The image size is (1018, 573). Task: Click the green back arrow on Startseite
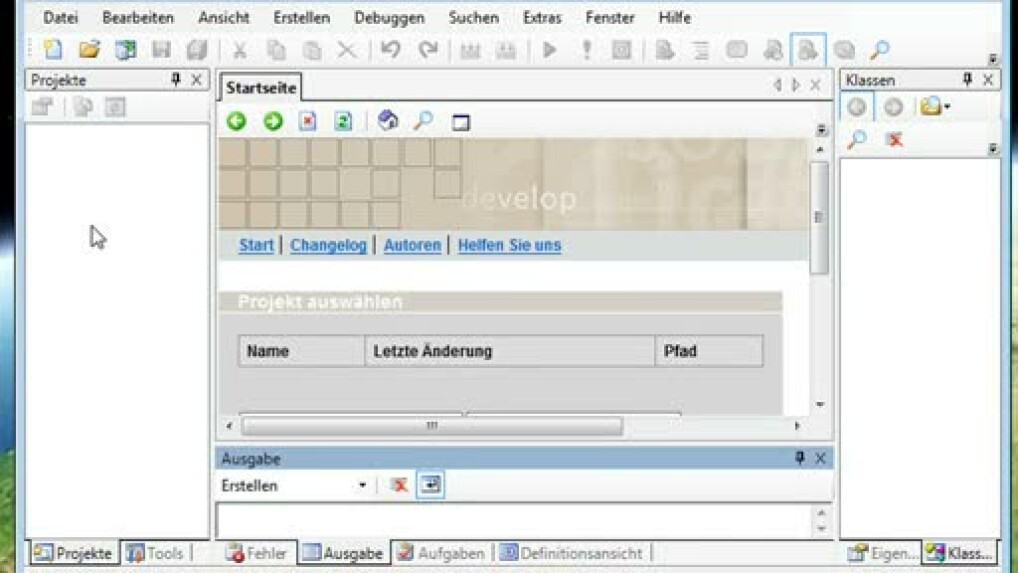click(x=236, y=121)
